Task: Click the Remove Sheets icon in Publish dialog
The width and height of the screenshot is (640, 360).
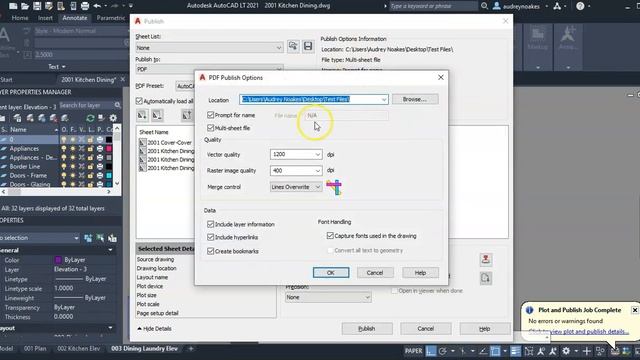Action: pos(157,116)
